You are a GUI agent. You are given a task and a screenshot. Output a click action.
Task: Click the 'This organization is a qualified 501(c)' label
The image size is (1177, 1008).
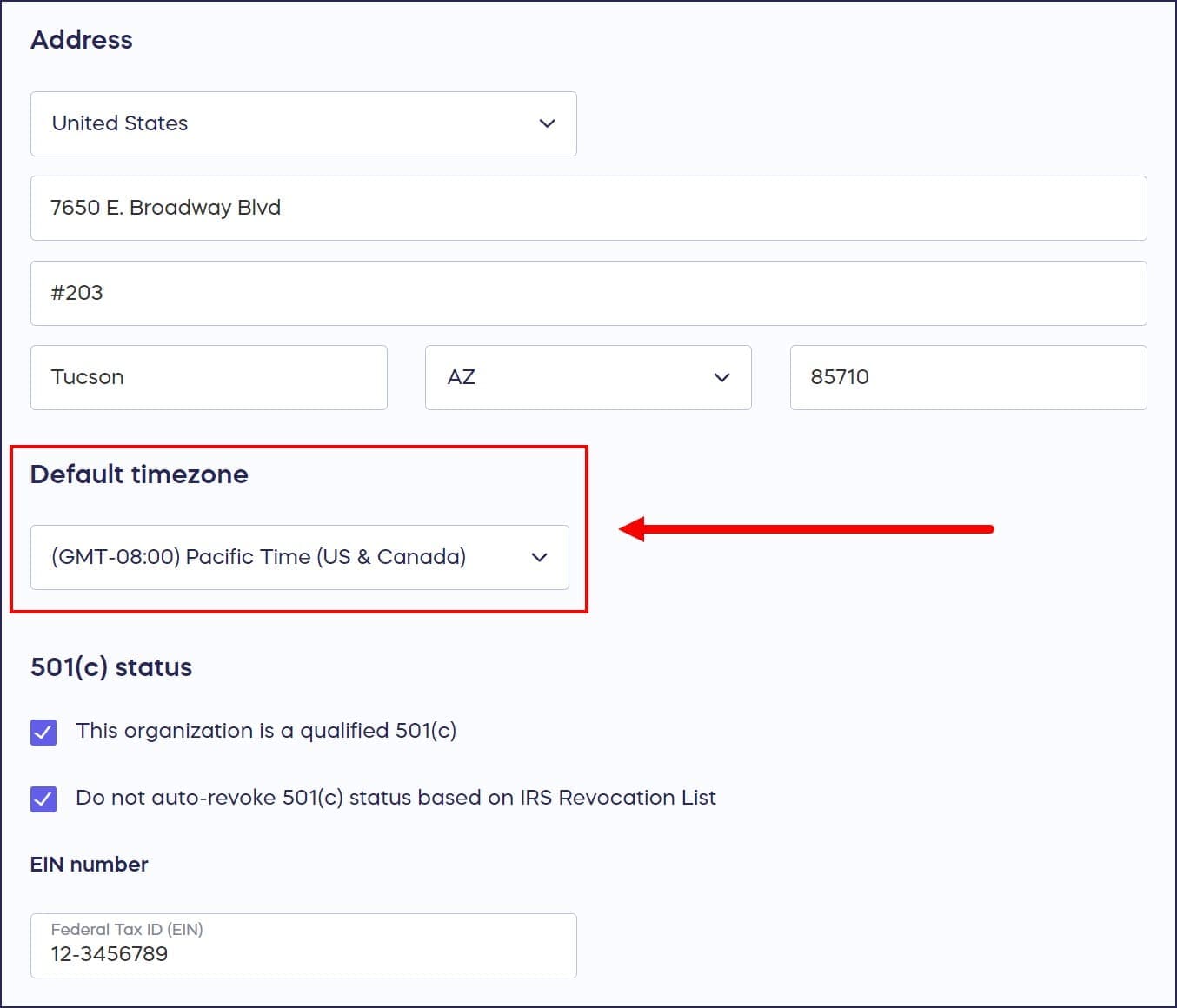click(x=266, y=731)
